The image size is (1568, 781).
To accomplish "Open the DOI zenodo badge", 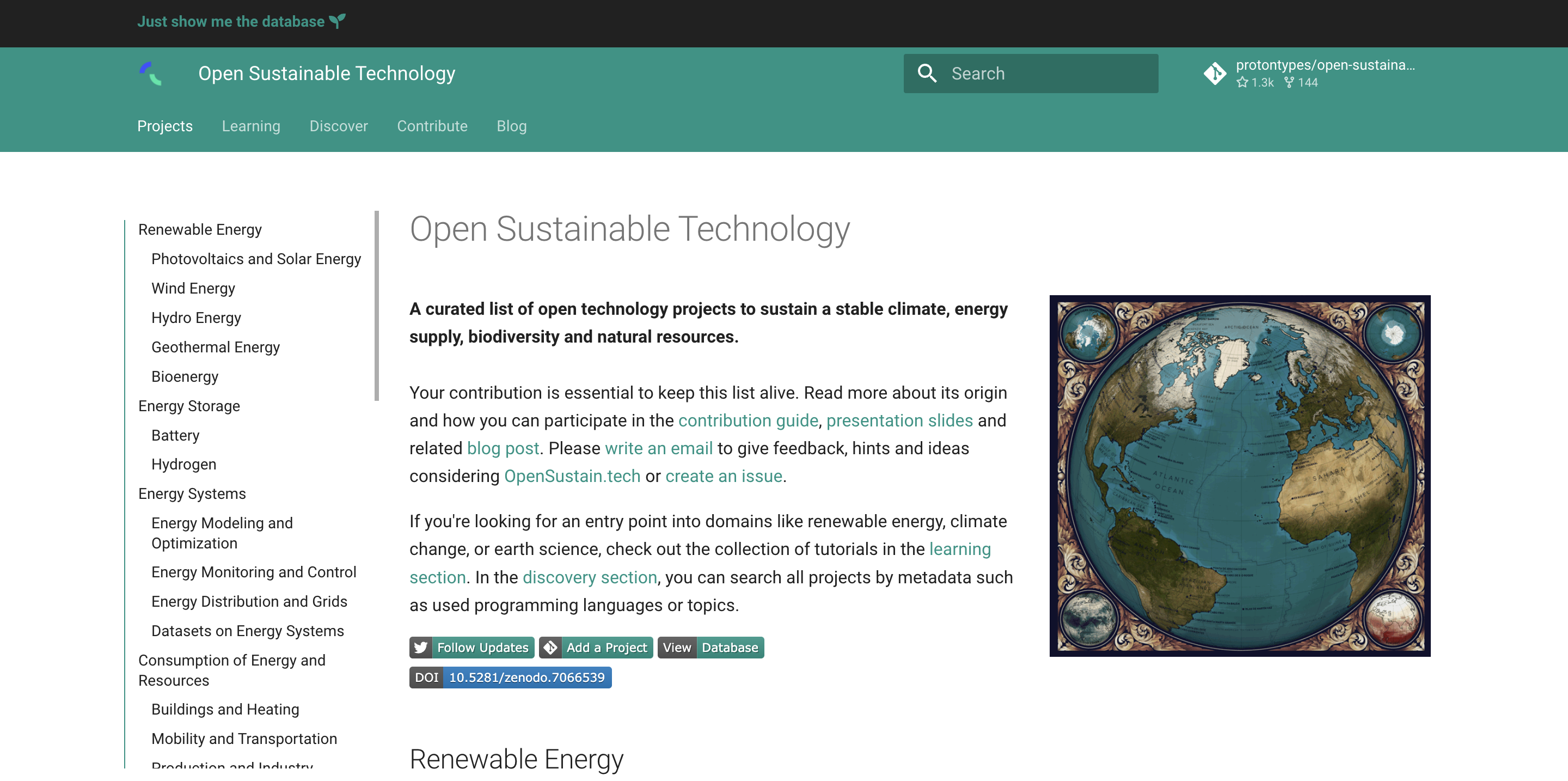I will (x=510, y=678).
